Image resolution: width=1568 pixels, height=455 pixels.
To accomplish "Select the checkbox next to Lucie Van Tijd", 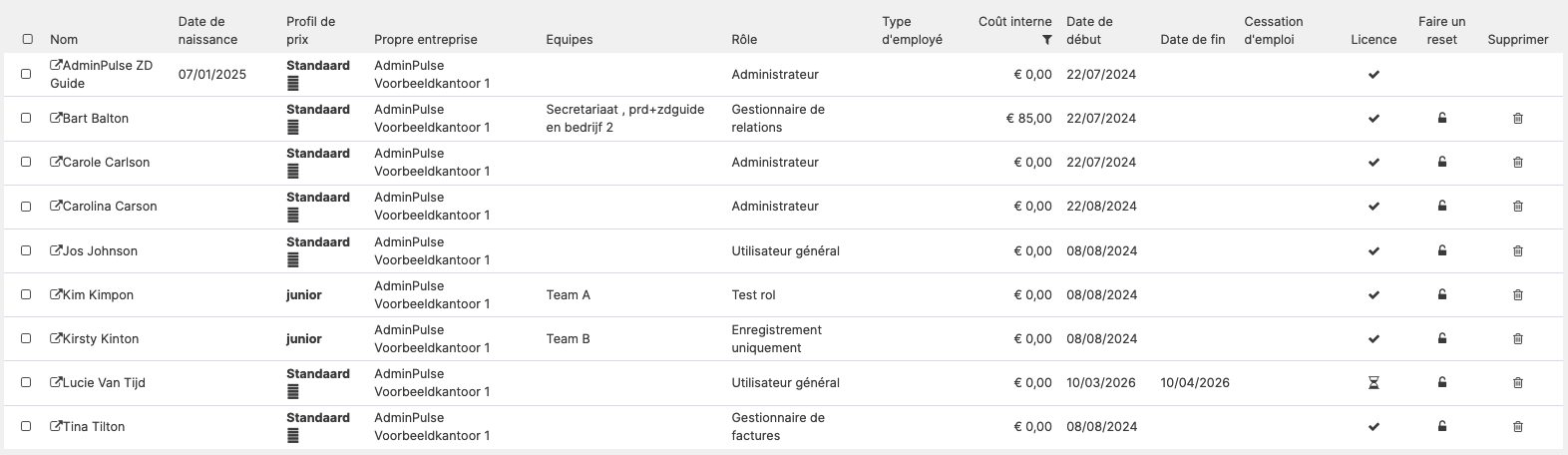I will tap(27, 382).
